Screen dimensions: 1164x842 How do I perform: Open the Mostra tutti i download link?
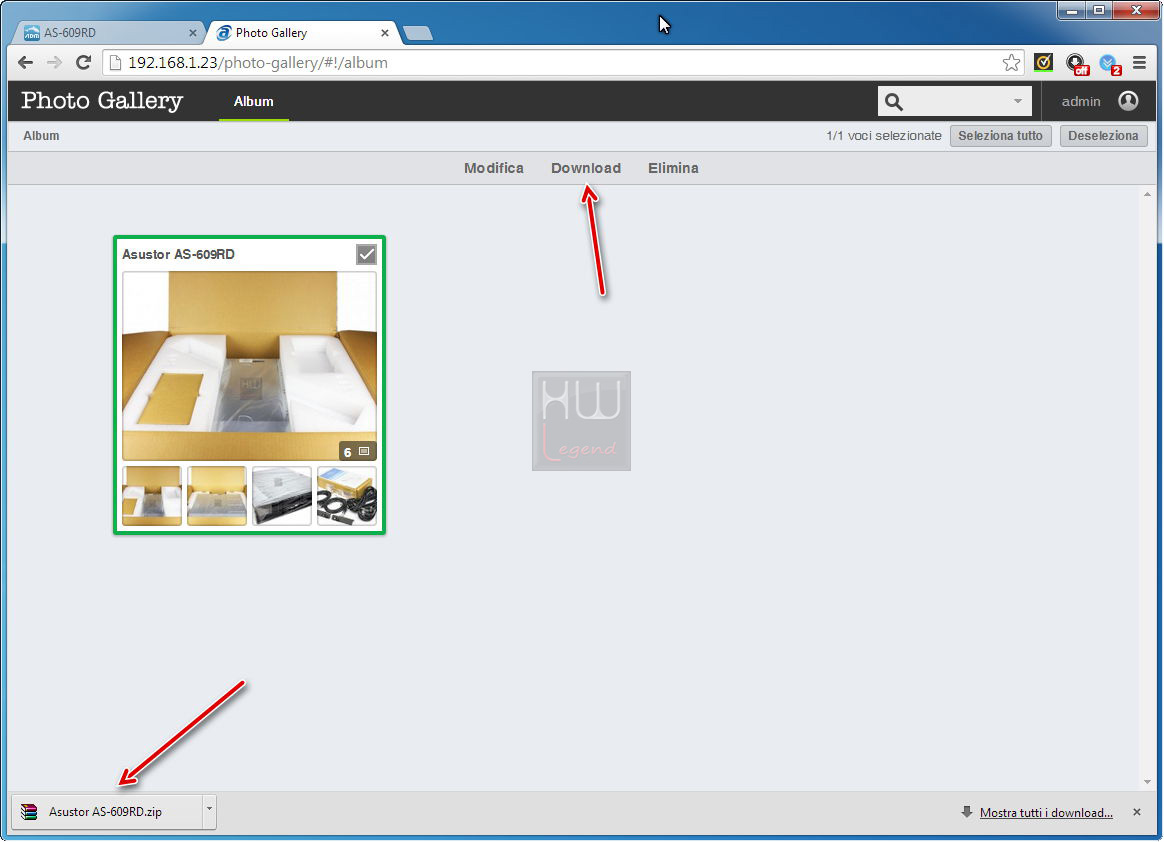tap(1046, 812)
